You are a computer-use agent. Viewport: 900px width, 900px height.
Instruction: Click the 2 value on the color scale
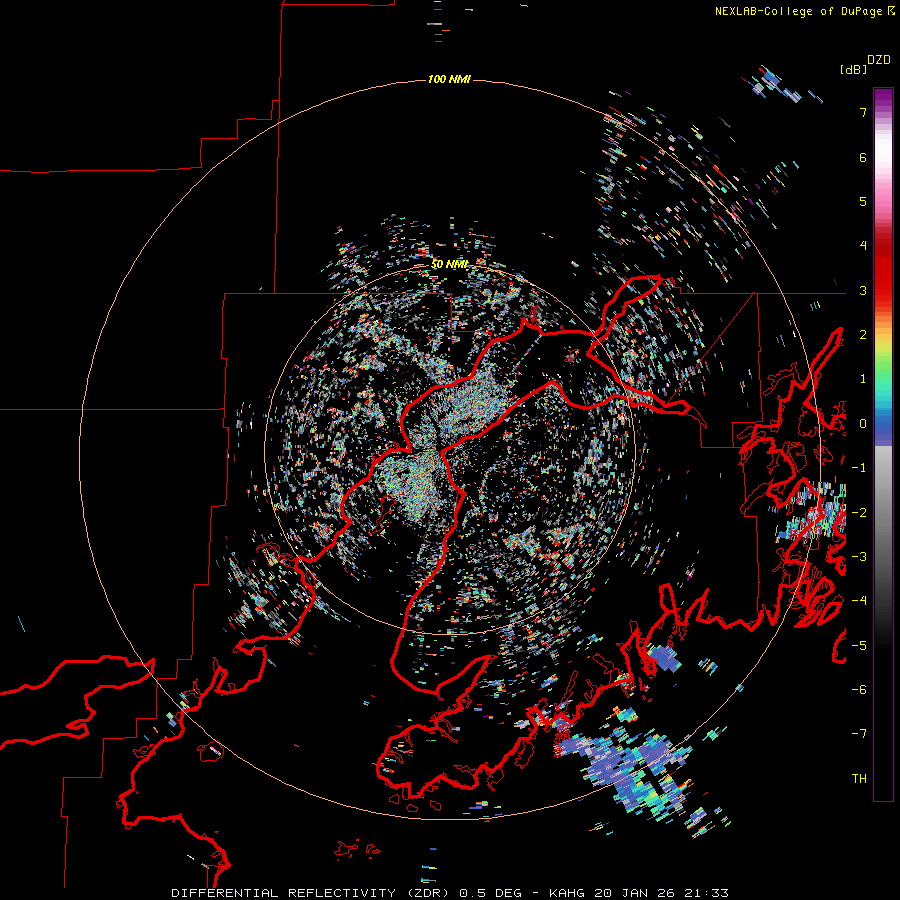(x=863, y=335)
